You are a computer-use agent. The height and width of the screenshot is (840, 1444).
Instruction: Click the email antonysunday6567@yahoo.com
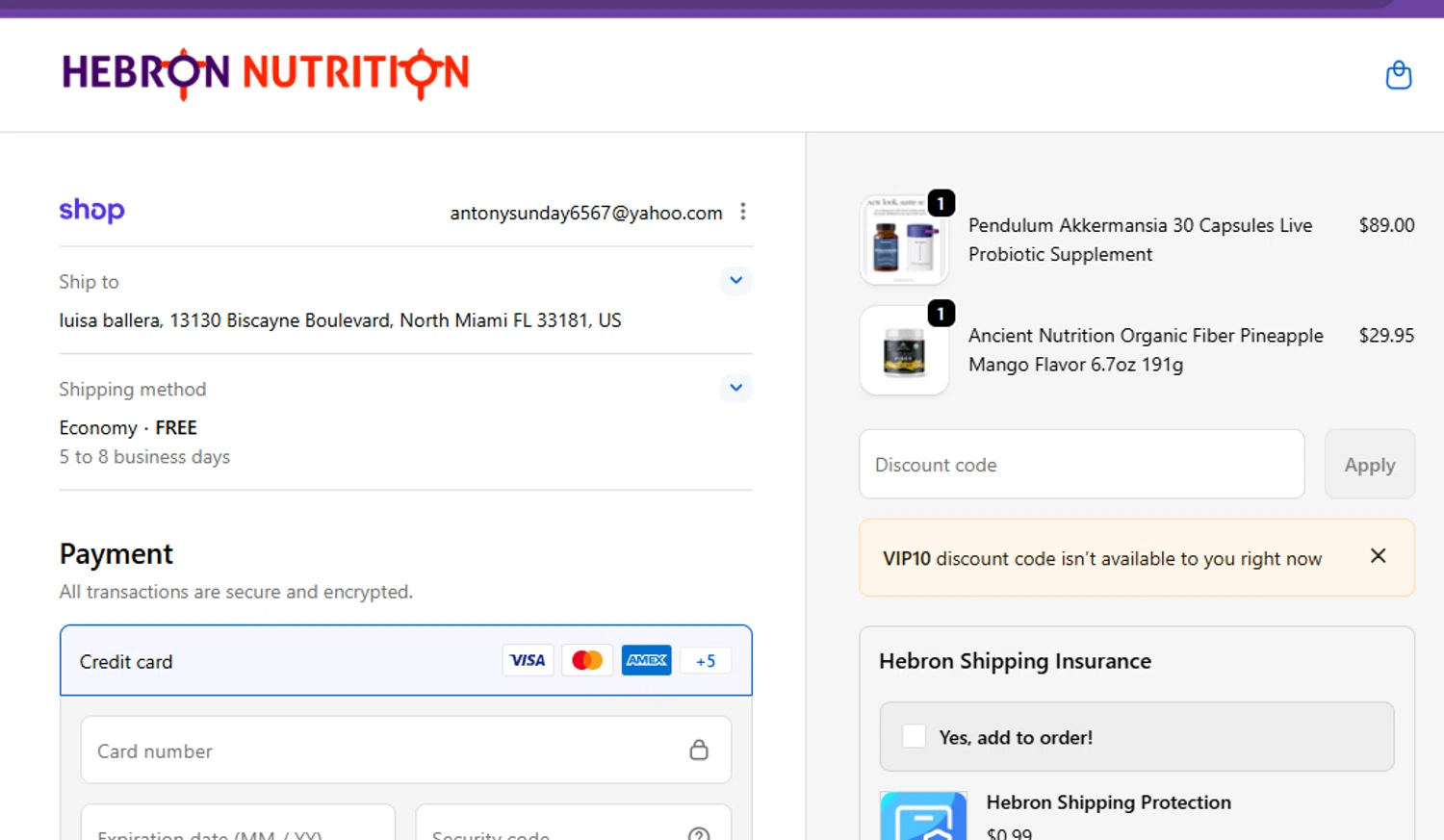point(586,213)
